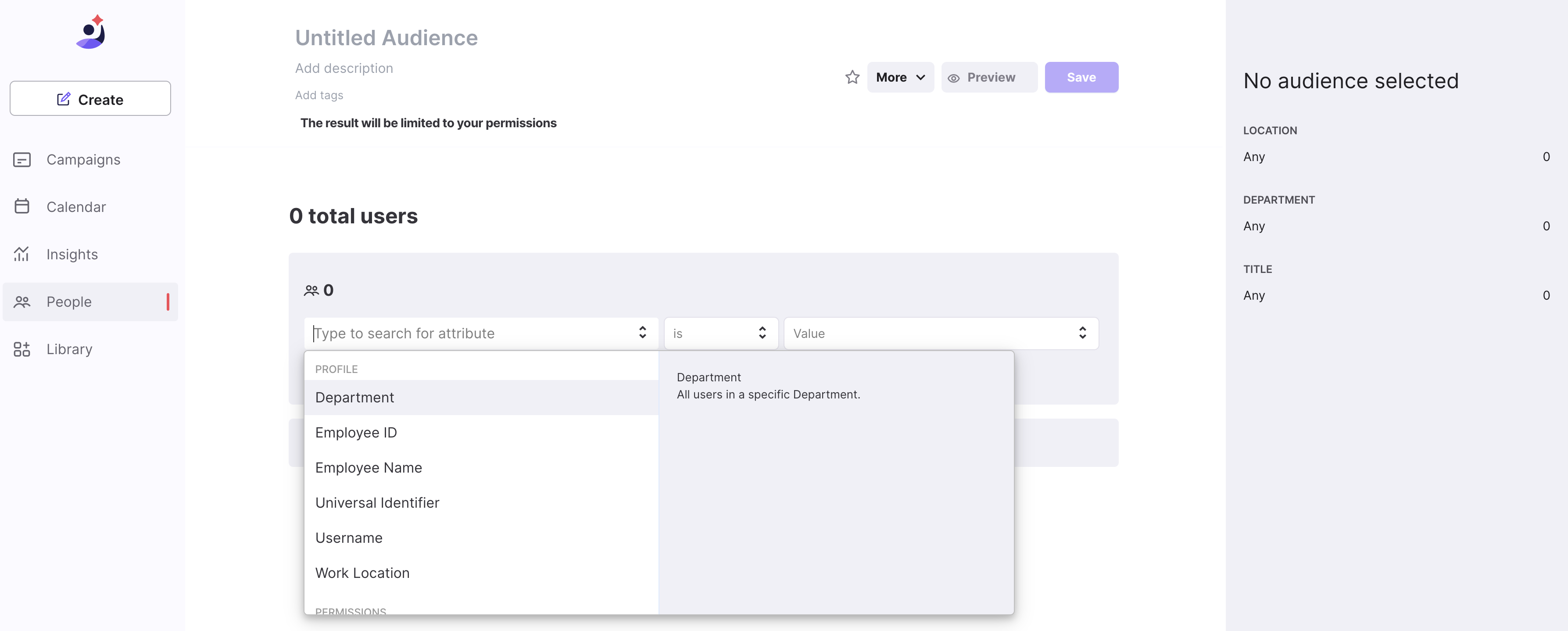Go to People section

coord(90,301)
